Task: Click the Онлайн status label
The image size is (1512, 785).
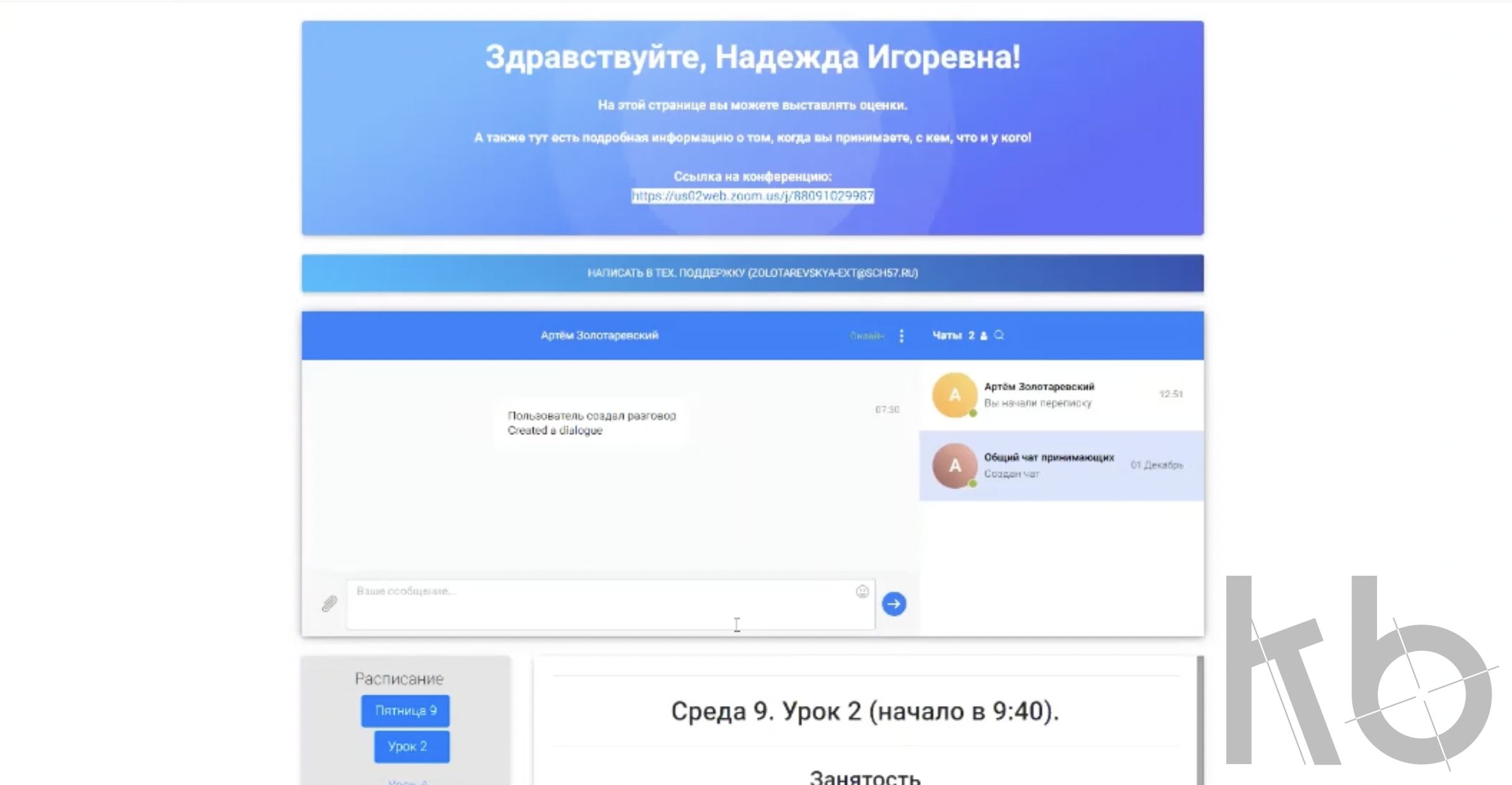Action: click(867, 336)
